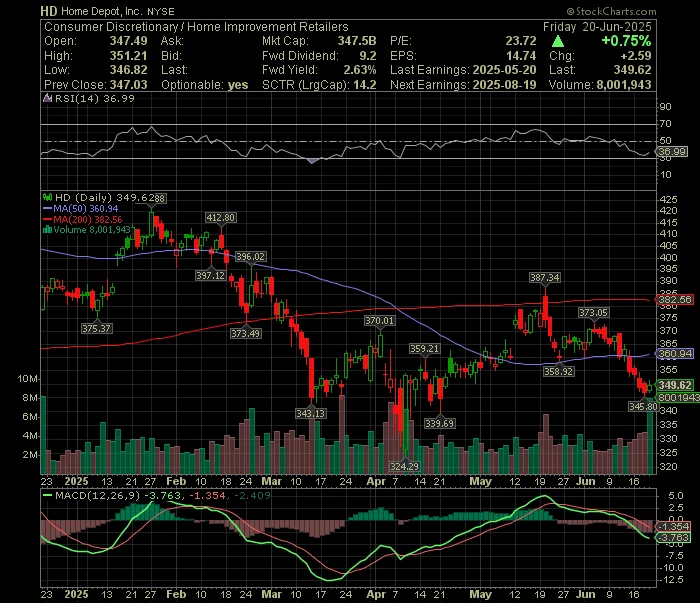The image size is (700, 603).
Task: Click the MACD -3.763 axis tag
Action: tap(673, 537)
